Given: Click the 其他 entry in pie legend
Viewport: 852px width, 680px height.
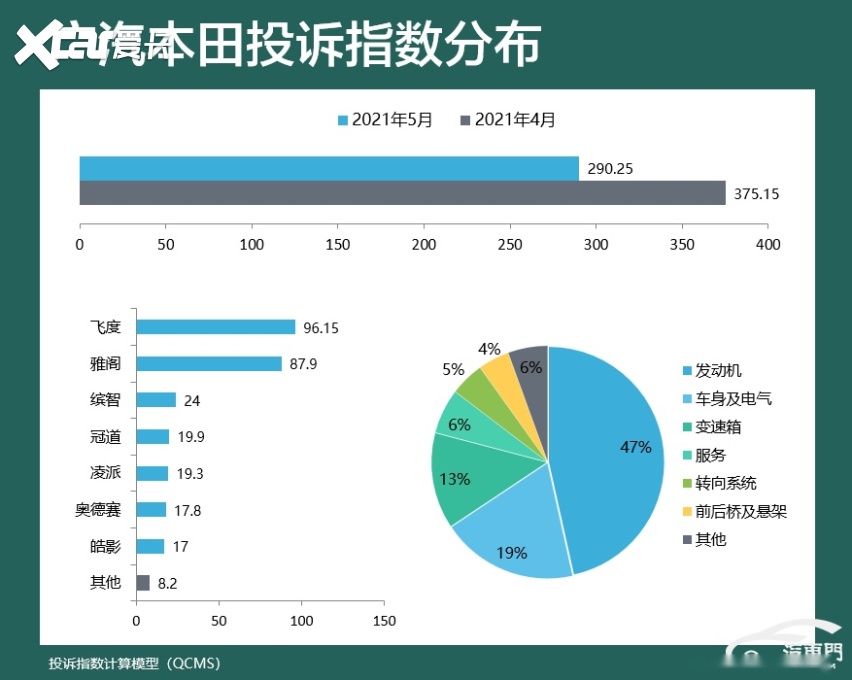Looking at the screenshot, I should pyautogui.click(x=710, y=539).
